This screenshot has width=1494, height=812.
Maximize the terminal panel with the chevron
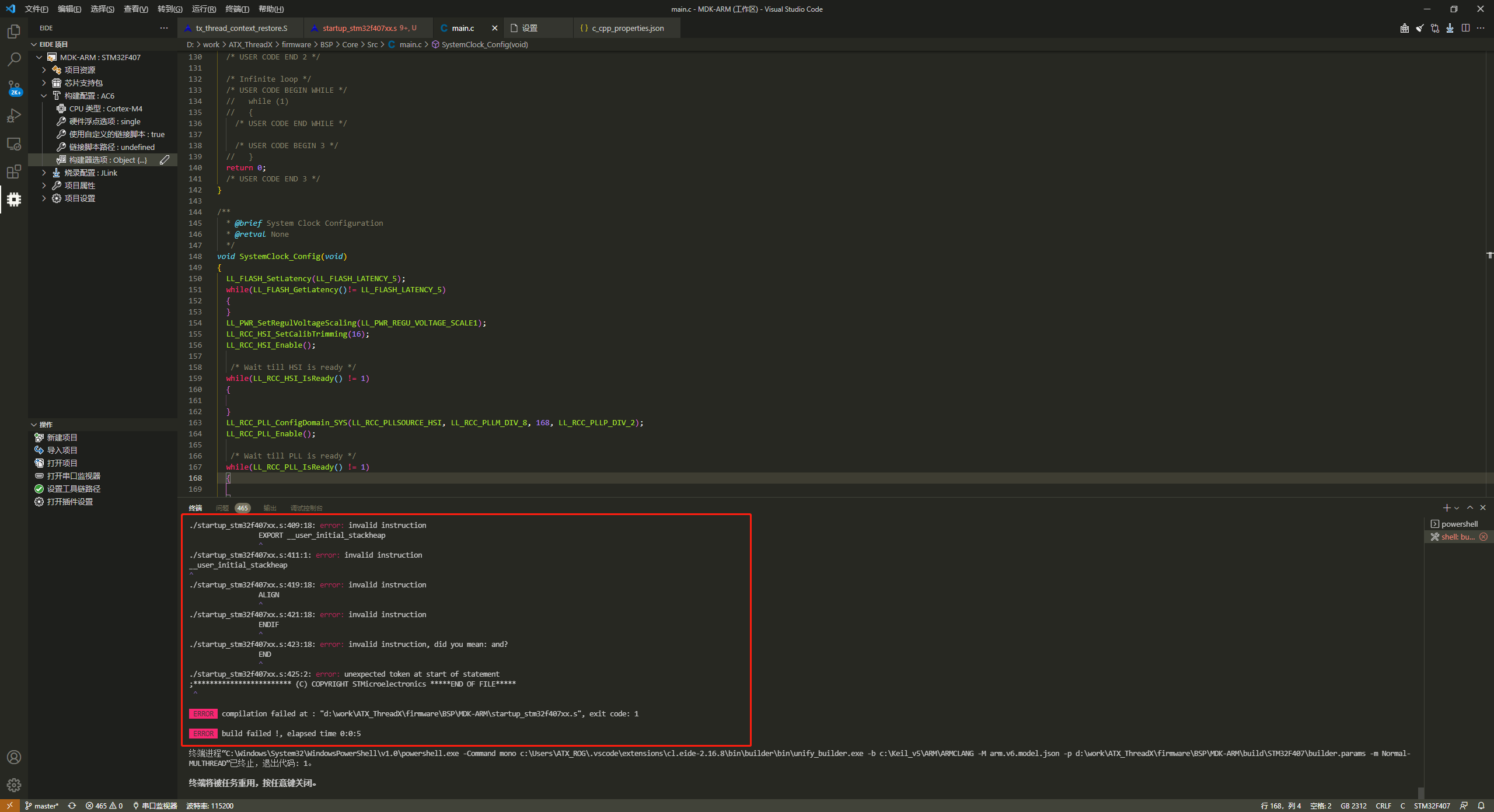(x=1470, y=508)
